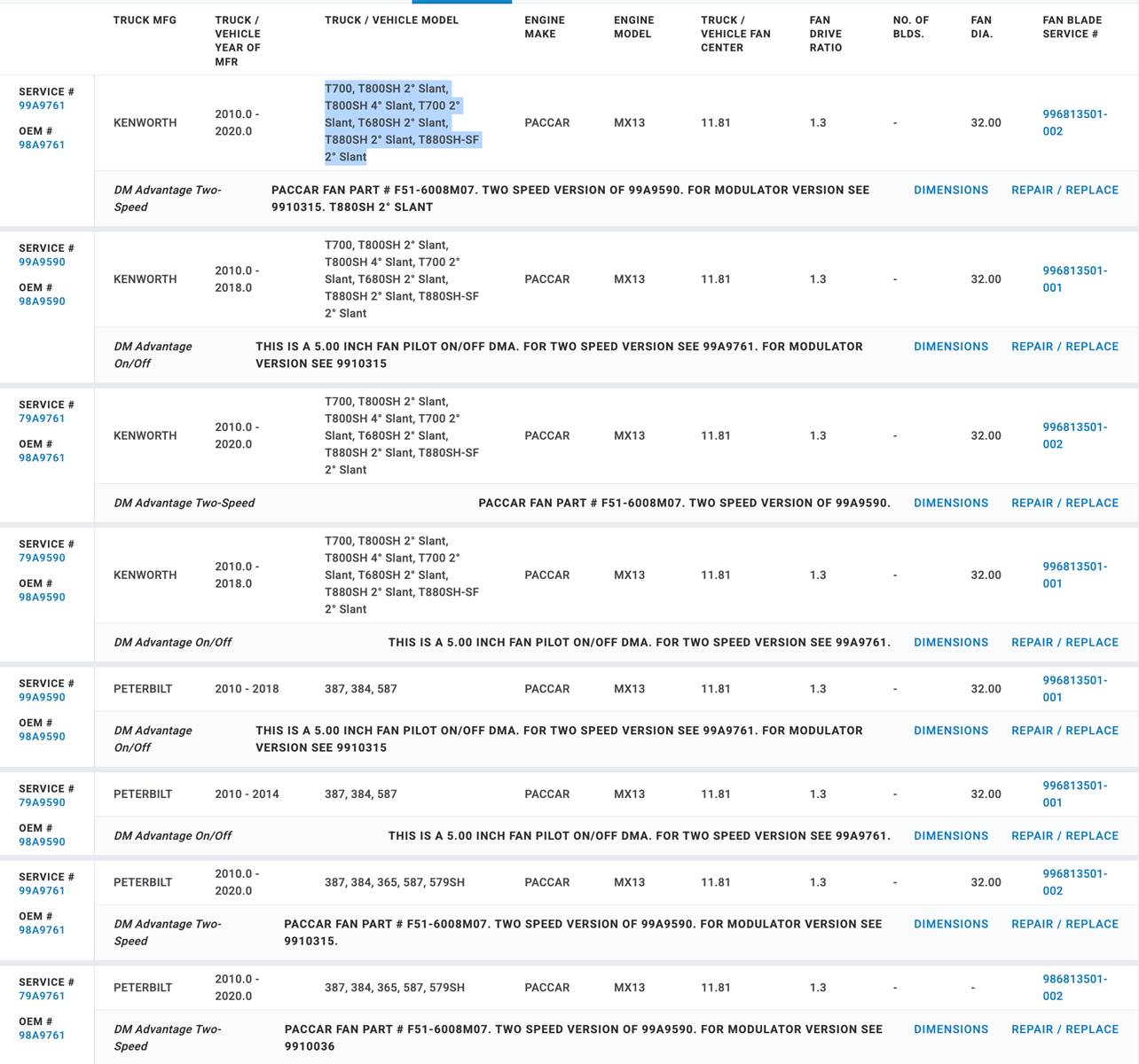Click the FAN BLADE SERVICE # column header
This screenshot has width=1139, height=1064.
1072,27
